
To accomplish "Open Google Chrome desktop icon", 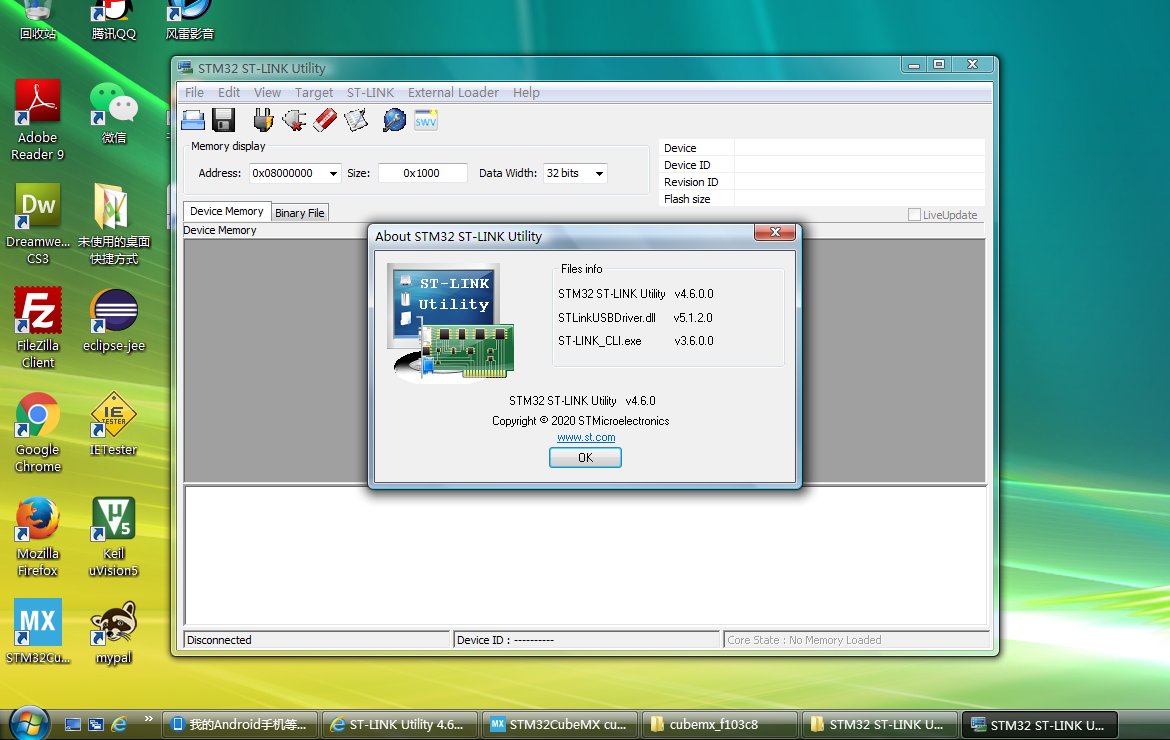I will (x=38, y=433).
